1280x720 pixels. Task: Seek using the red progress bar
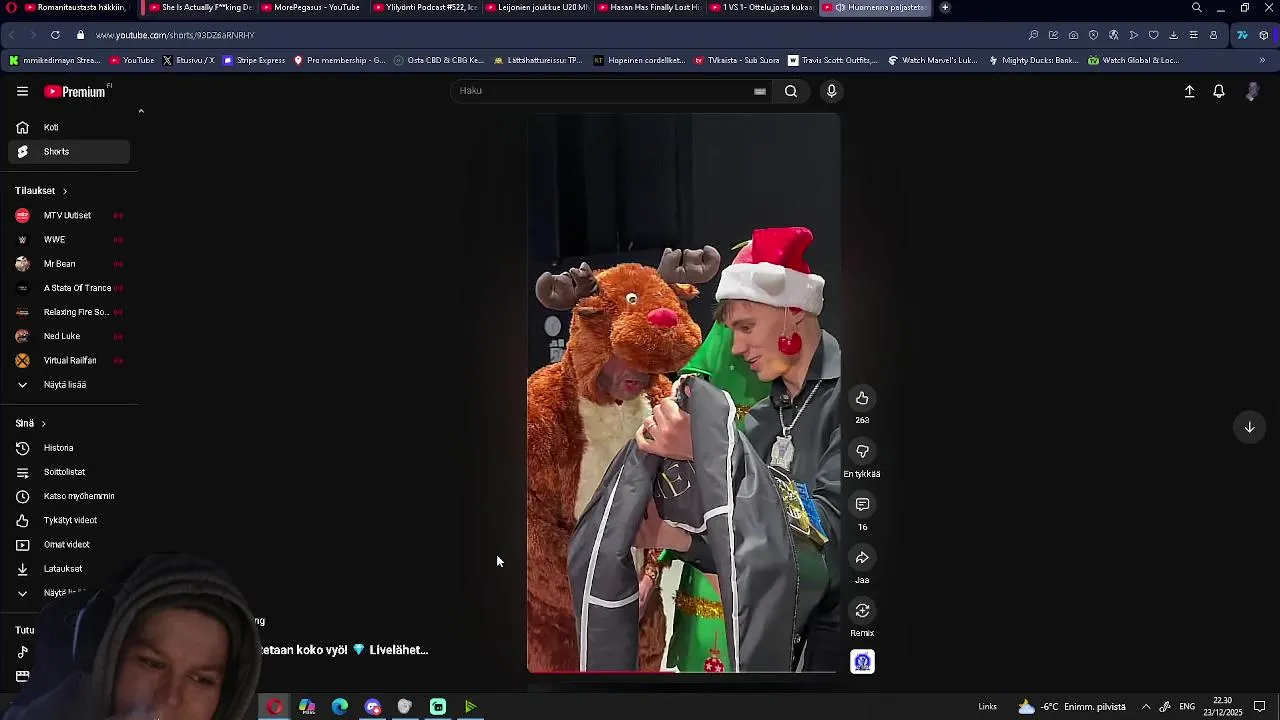[x=683, y=671]
